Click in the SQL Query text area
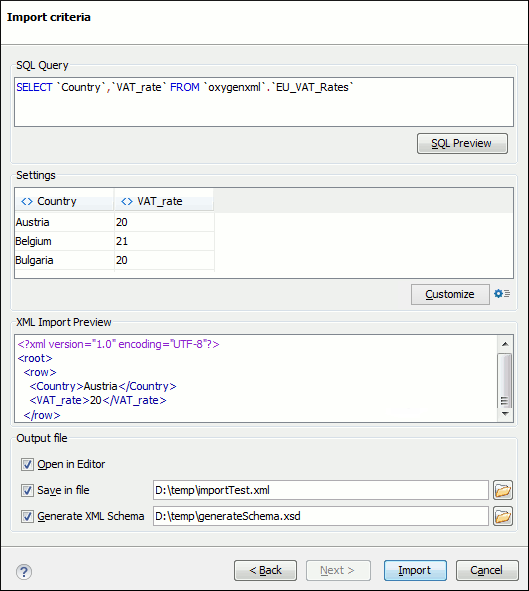This screenshot has height=591, width=529. coord(264,102)
